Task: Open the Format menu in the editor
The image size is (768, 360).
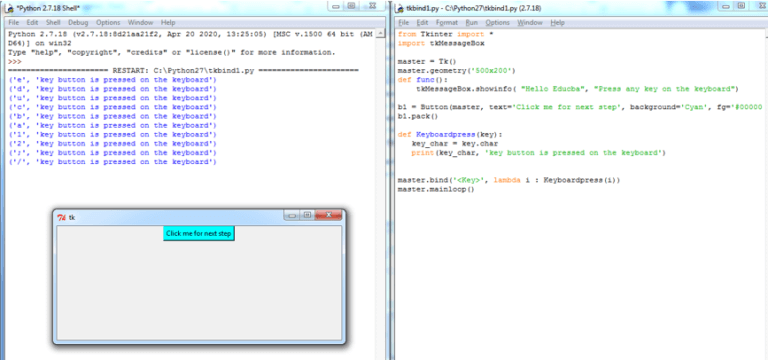Action: tap(447, 23)
